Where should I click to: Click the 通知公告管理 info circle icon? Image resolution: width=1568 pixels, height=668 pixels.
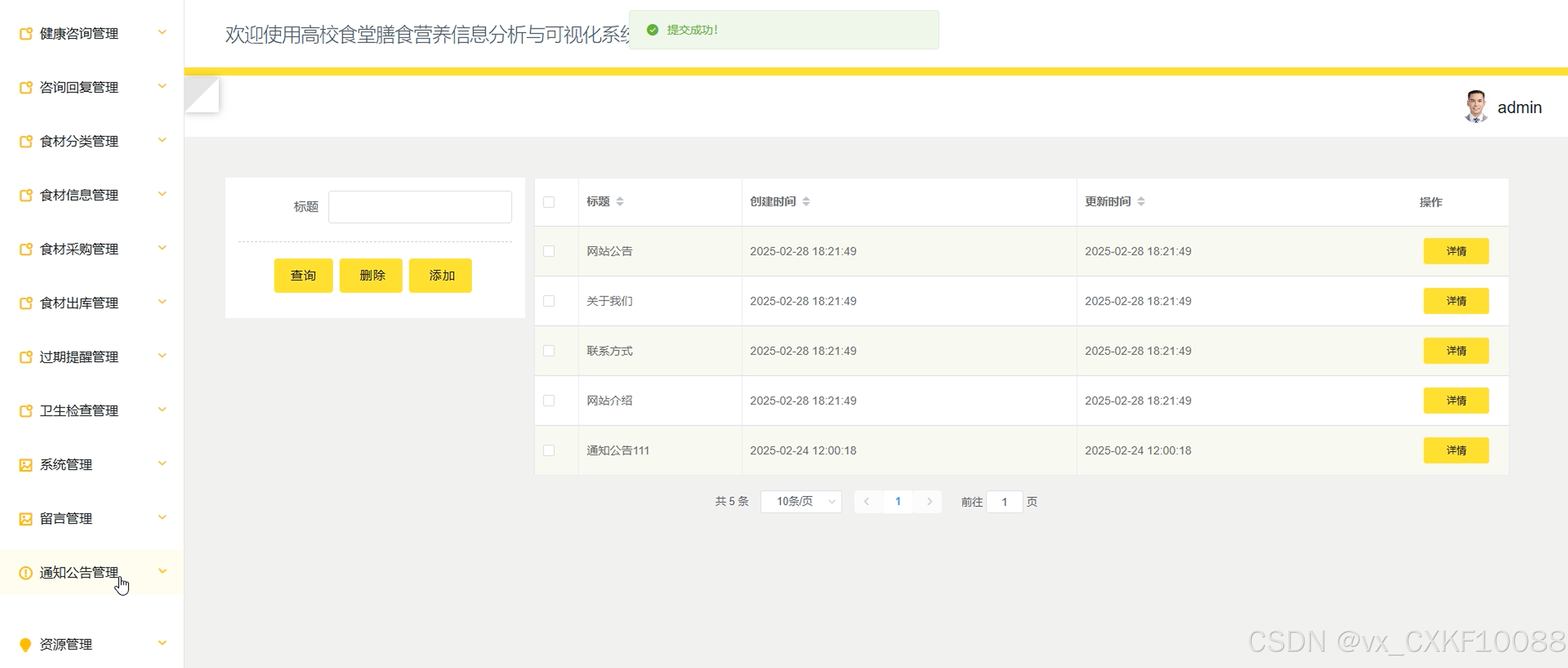point(25,573)
